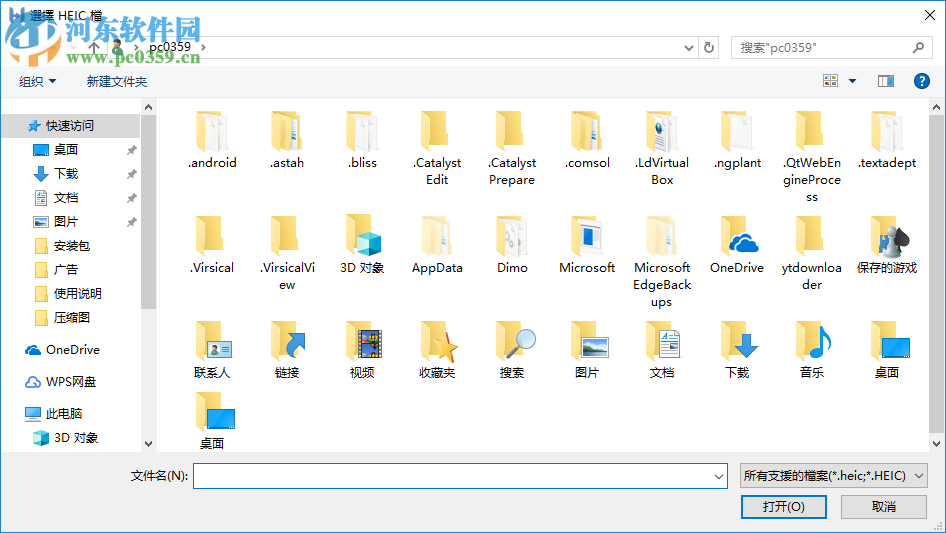Click pc0359 in the address path

[170, 46]
